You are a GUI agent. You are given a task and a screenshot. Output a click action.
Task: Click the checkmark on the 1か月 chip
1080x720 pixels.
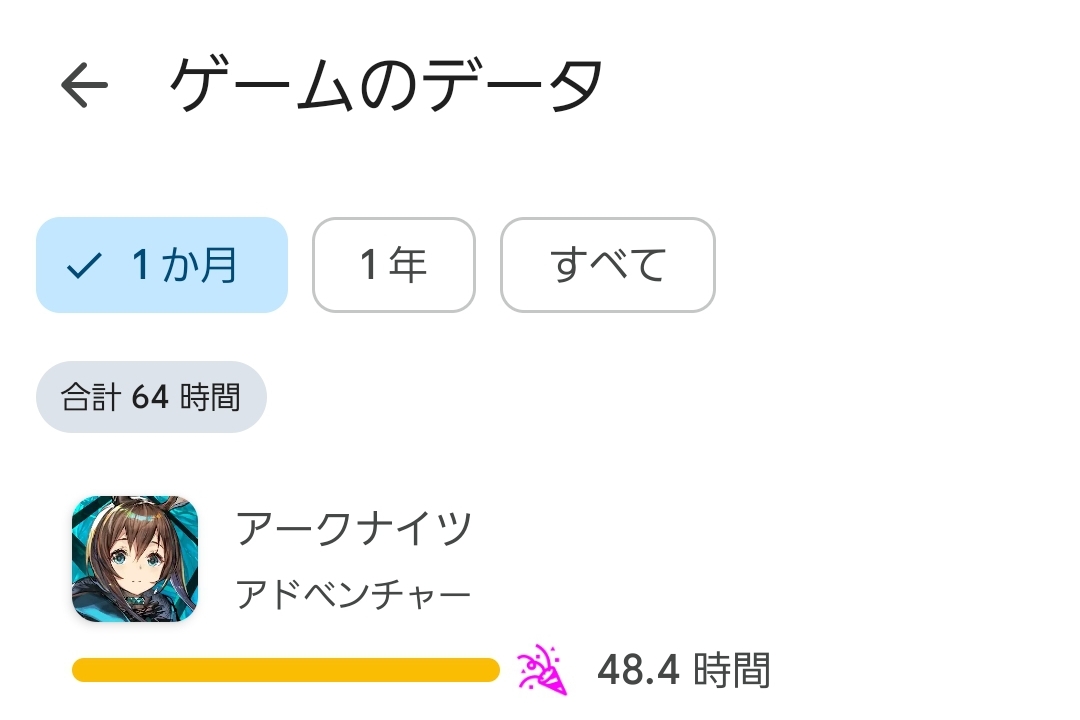click(84, 266)
